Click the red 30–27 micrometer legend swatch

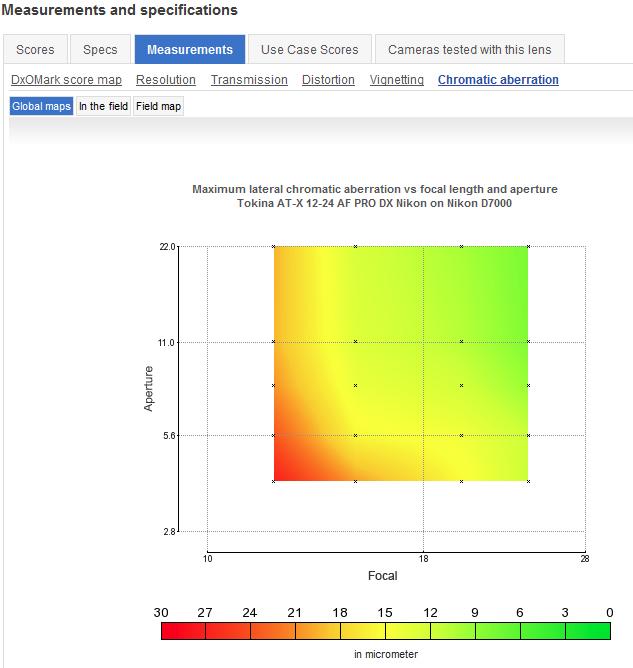tap(184, 631)
